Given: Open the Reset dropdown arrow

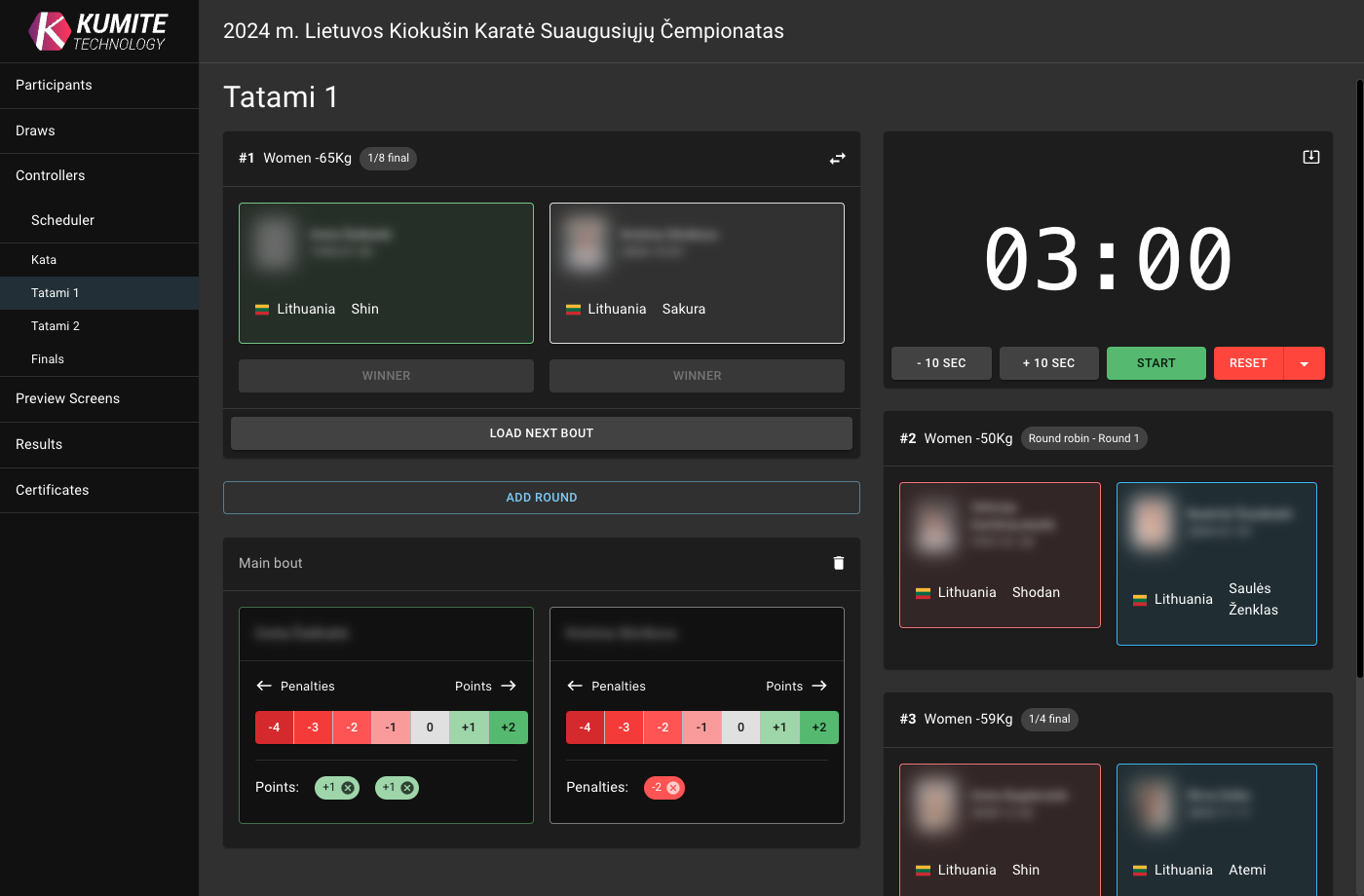Looking at the screenshot, I should (x=1305, y=363).
